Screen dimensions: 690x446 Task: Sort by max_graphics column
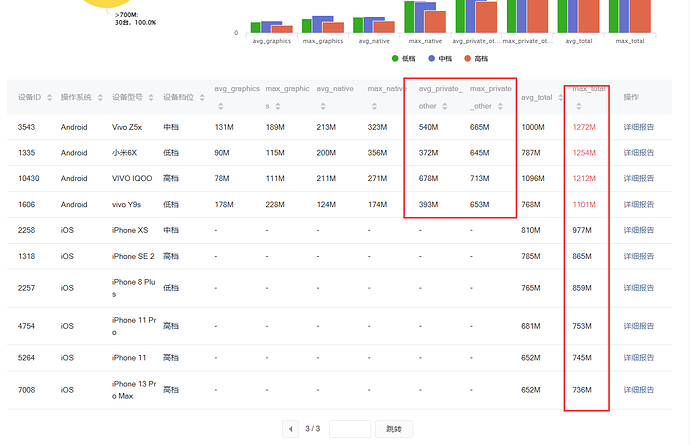[278, 106]
